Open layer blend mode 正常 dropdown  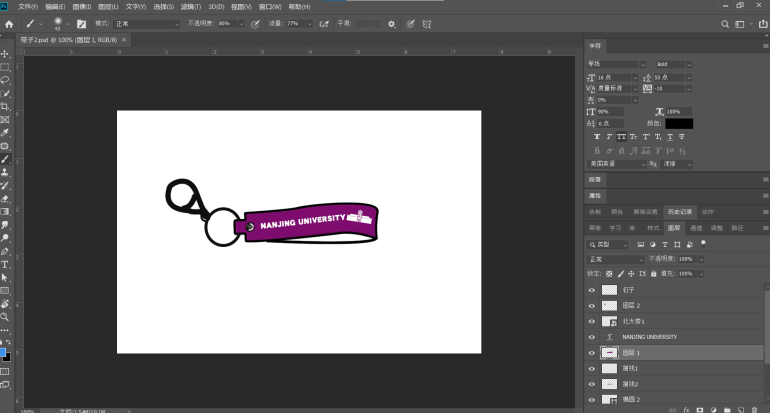[615, 259]
